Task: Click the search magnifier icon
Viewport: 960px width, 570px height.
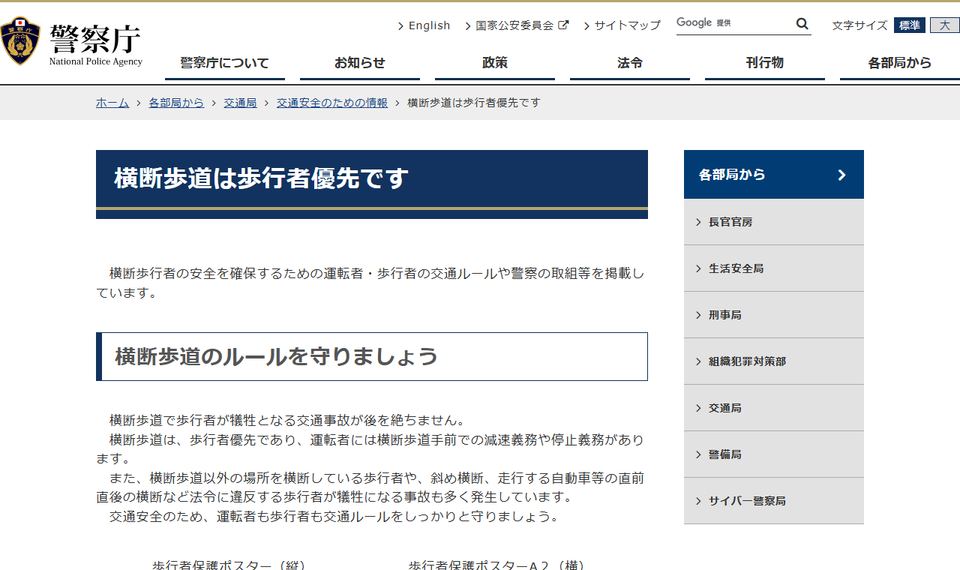Action: (x=802, y=24)
